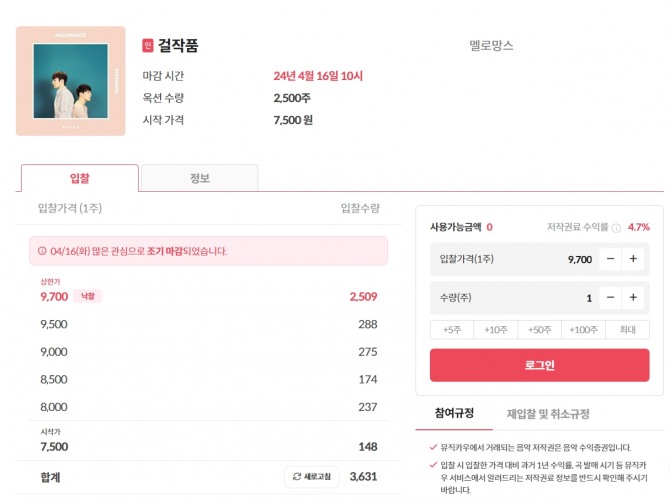
Task: Switch to the 입찰 tab
Action: click(x=80, y=178)
